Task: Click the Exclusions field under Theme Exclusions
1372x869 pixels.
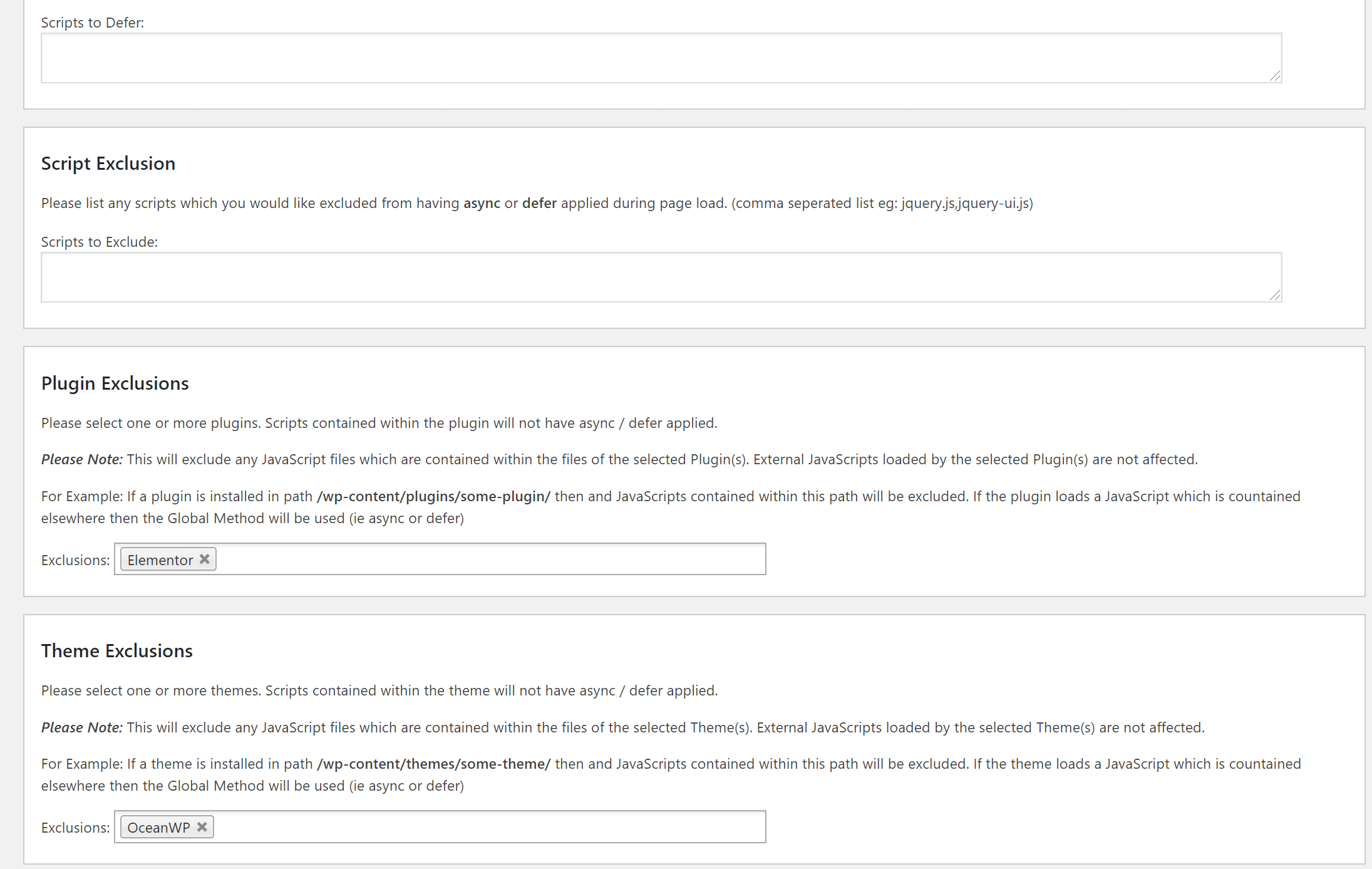Action: pos(440,827)
